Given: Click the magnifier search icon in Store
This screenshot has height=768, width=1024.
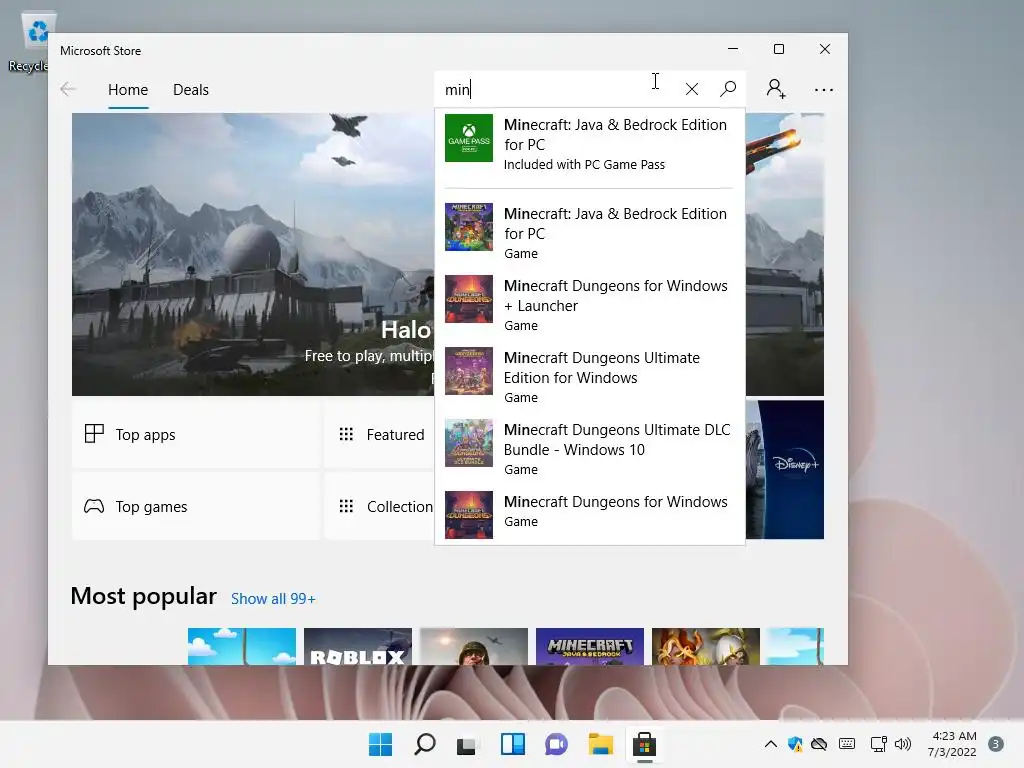Looking at the screenshot, I should [728, 89].
